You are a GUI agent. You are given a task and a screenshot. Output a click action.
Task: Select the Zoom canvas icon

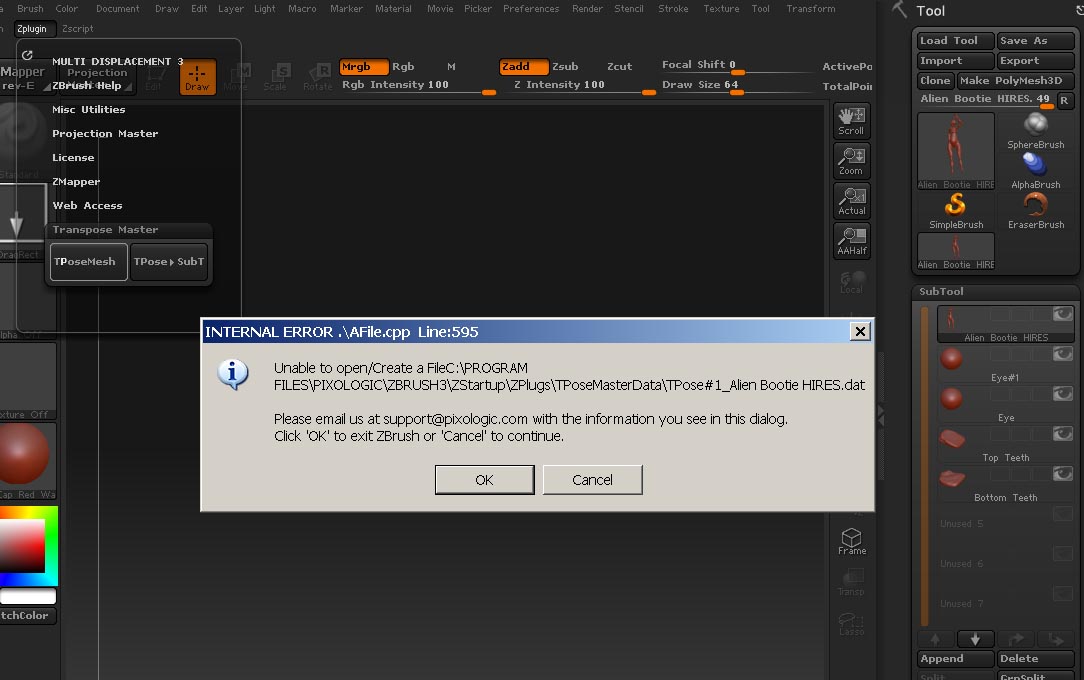(x=852, y=161)
